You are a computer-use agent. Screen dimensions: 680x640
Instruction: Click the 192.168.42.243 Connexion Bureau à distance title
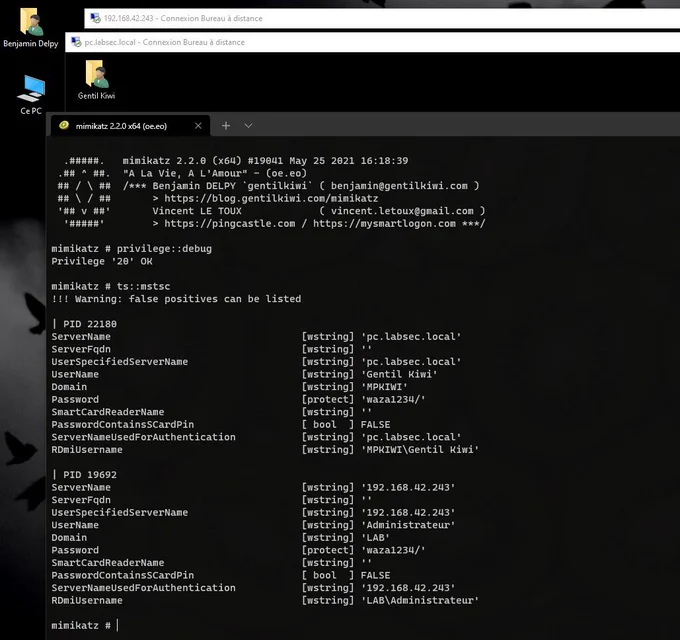pos(183,18)
